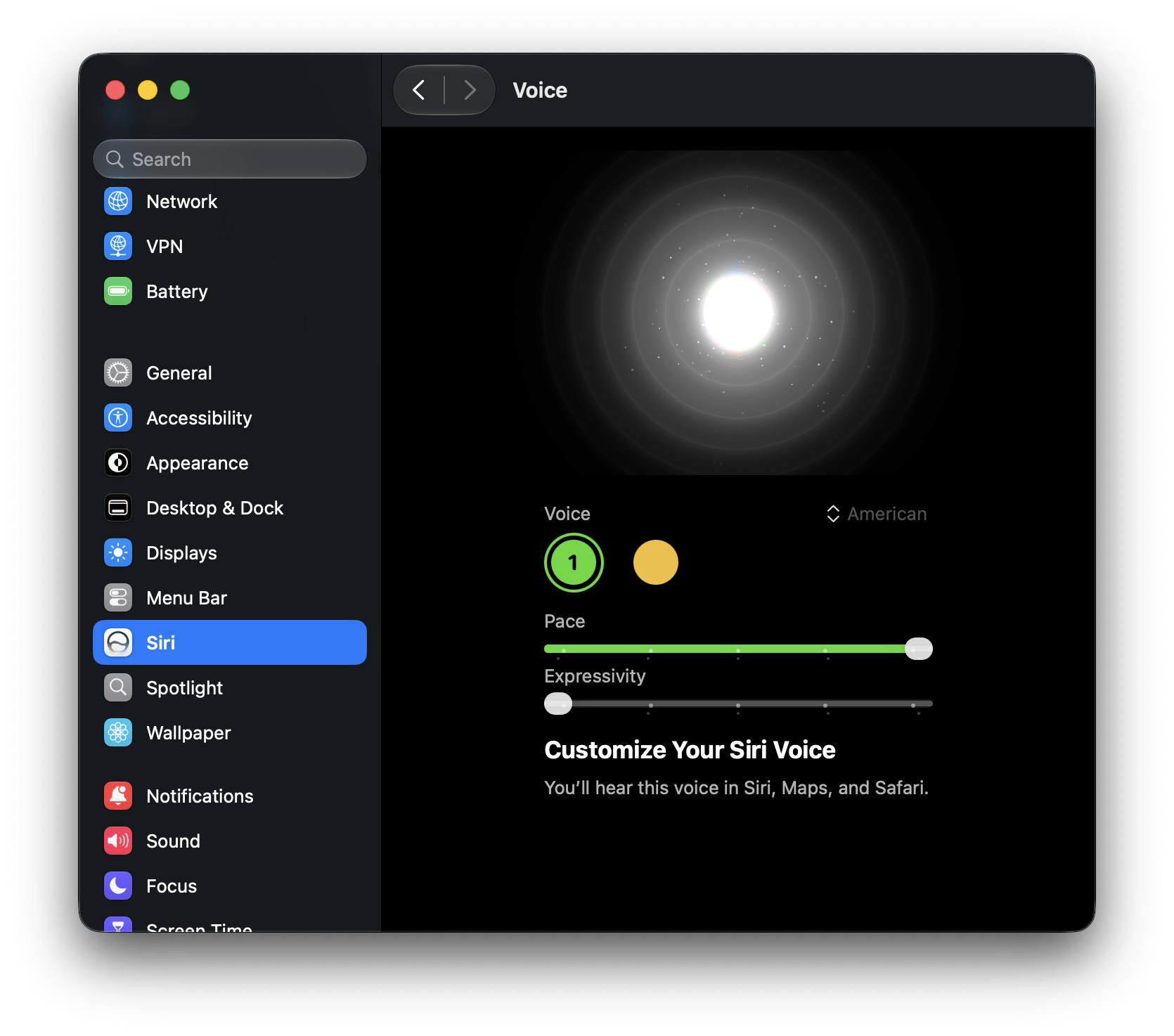Open the American voice variety dropdown
1174x1036 pixels.
tap(877, 514)
